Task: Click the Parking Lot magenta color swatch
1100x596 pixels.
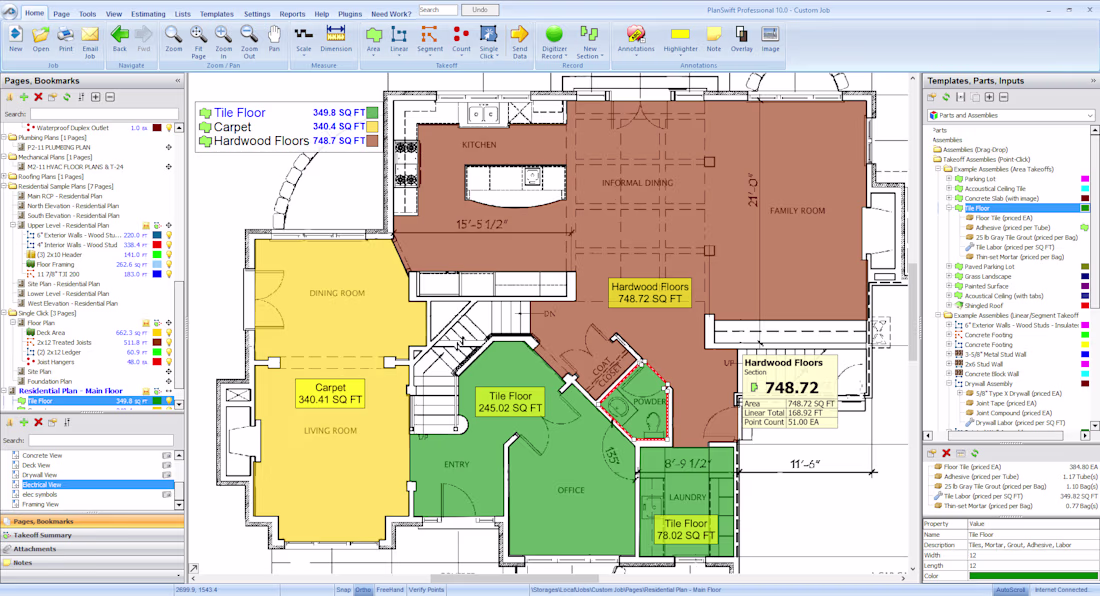Action: point(1085,179)
